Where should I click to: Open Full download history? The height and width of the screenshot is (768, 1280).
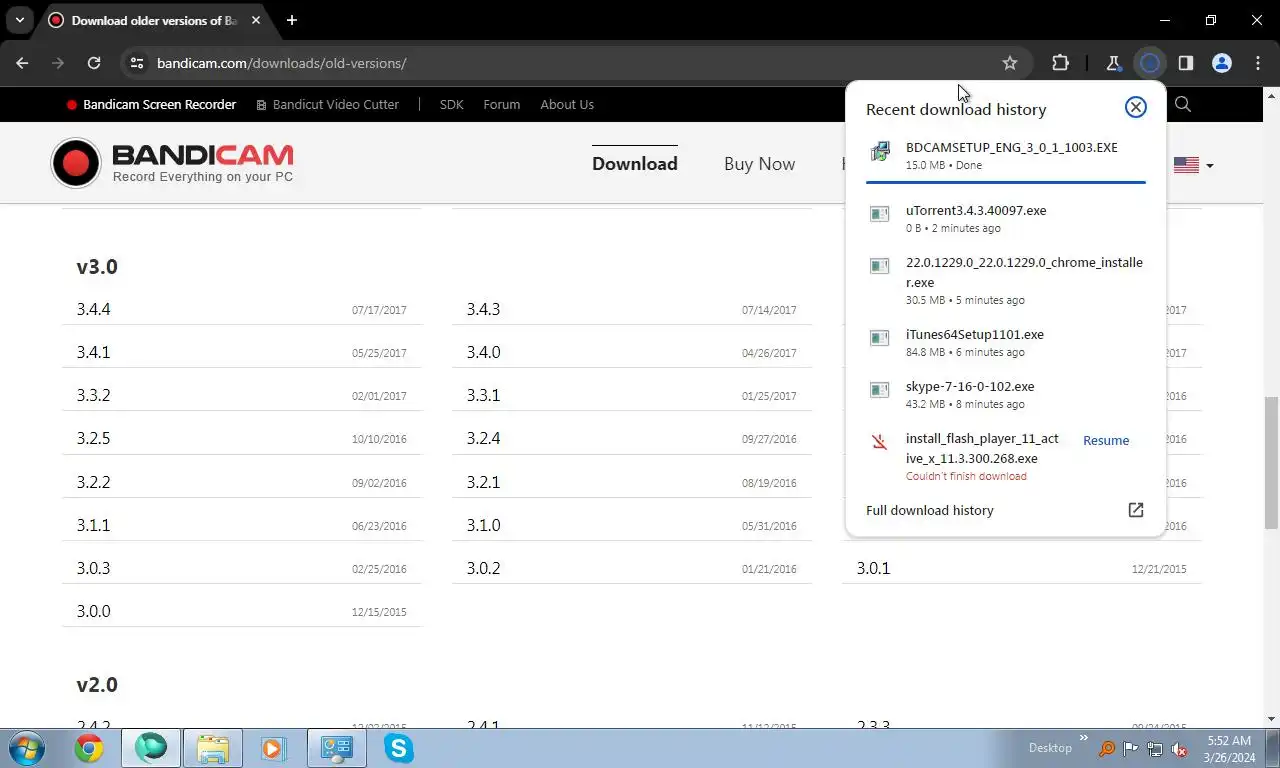pyautogui.click(x=930, y=510)
